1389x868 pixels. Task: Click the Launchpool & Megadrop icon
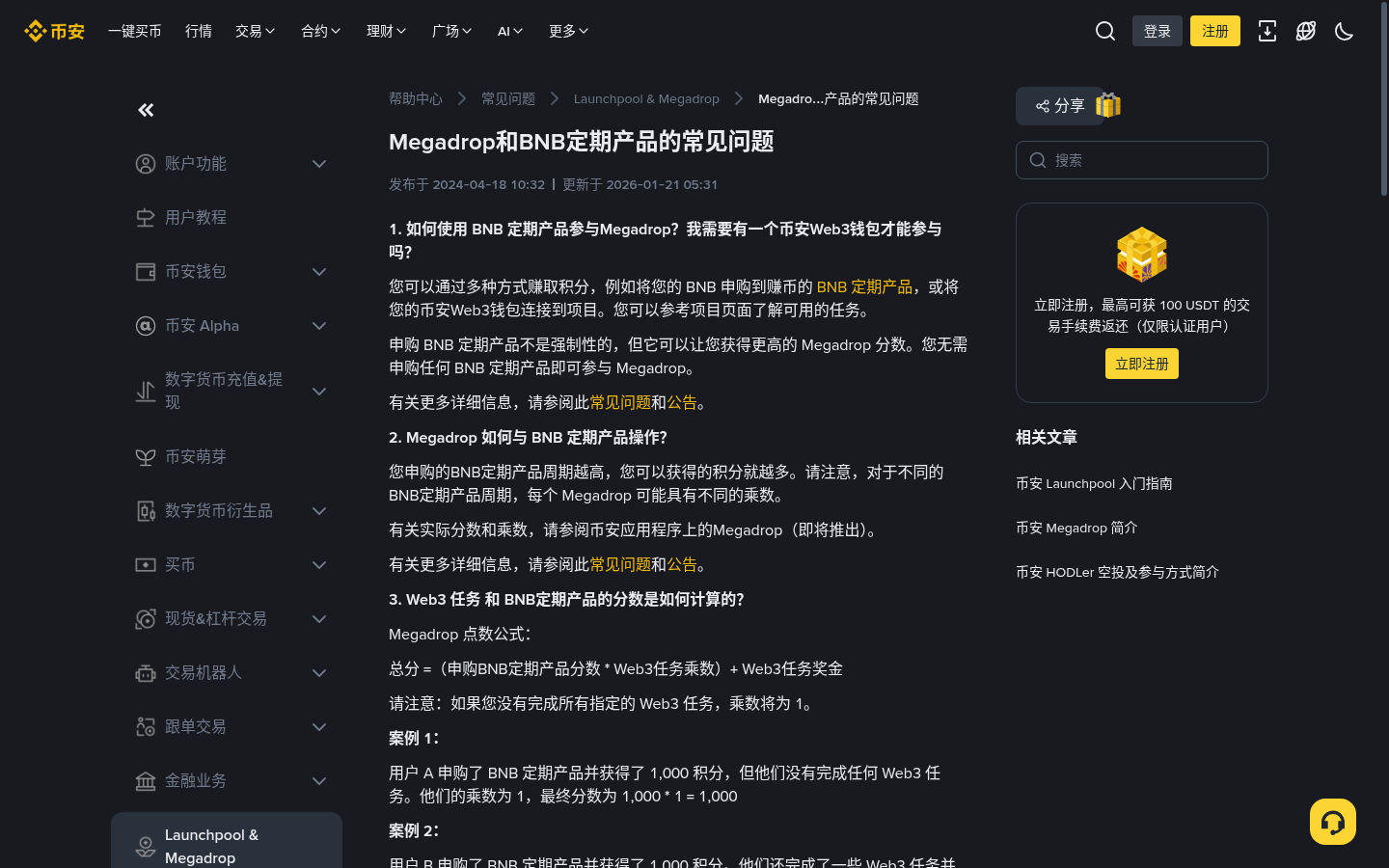coord(146,847)
